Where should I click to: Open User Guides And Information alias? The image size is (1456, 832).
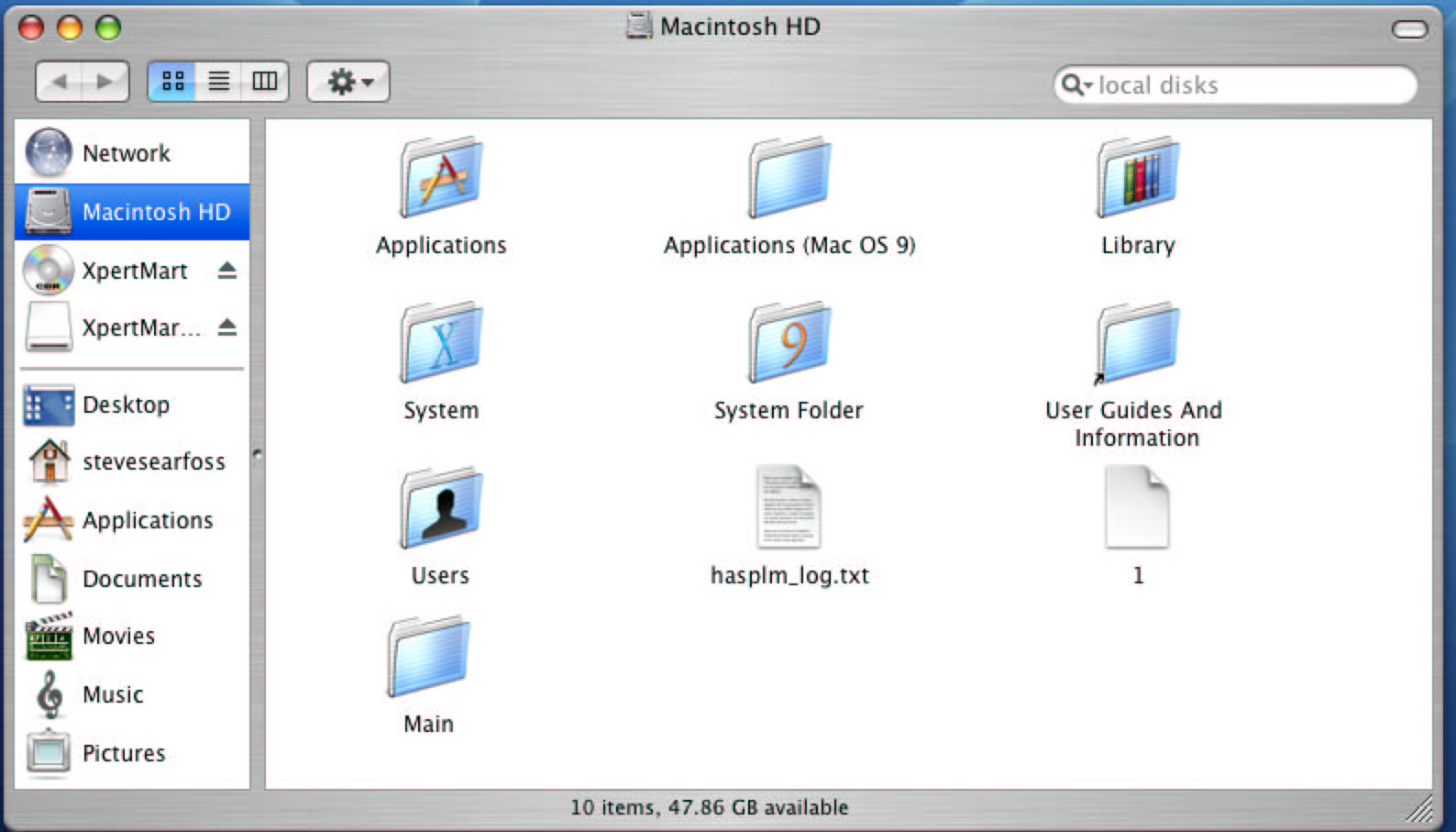[x=1136, y=342]
